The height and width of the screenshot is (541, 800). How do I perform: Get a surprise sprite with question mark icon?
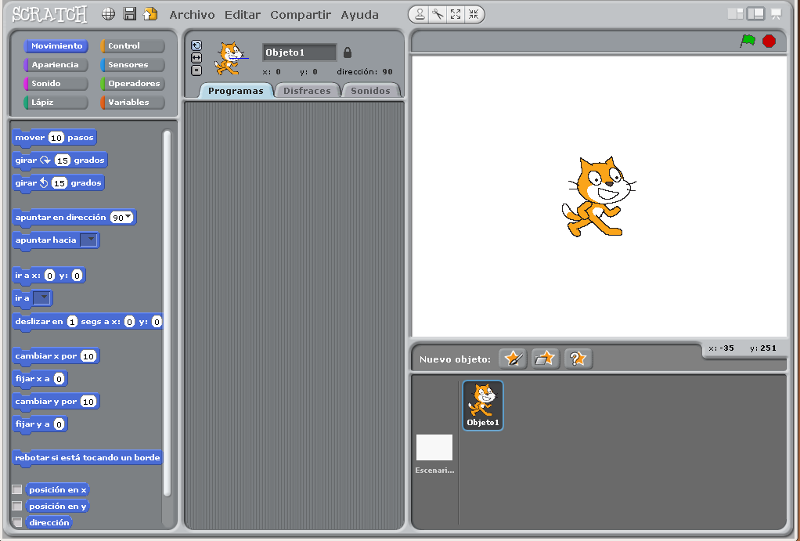577,358
